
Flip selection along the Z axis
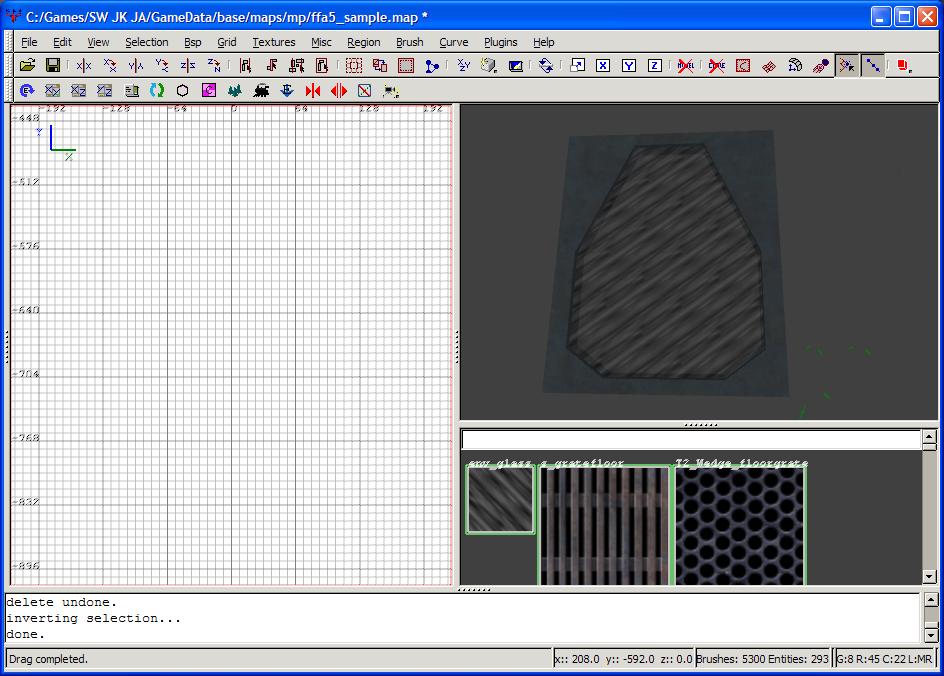[187, 65]
